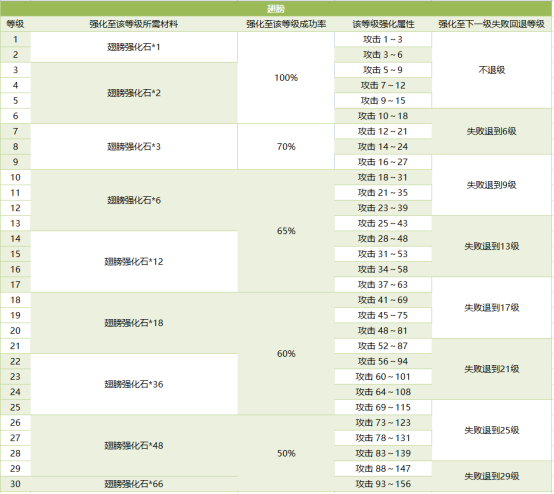The image size is (554, 494).
Task: Click the 翅膀强化石*2 cell
Action: point(134,93)
